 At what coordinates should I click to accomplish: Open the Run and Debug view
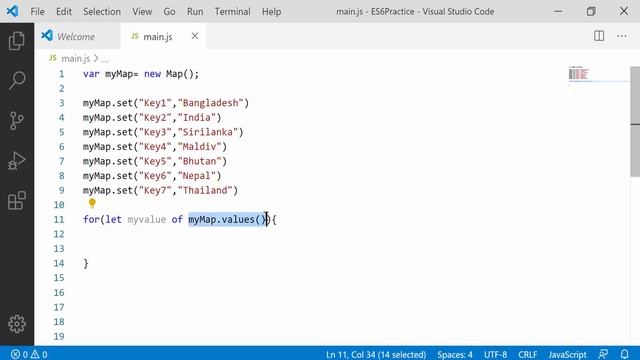17,161
